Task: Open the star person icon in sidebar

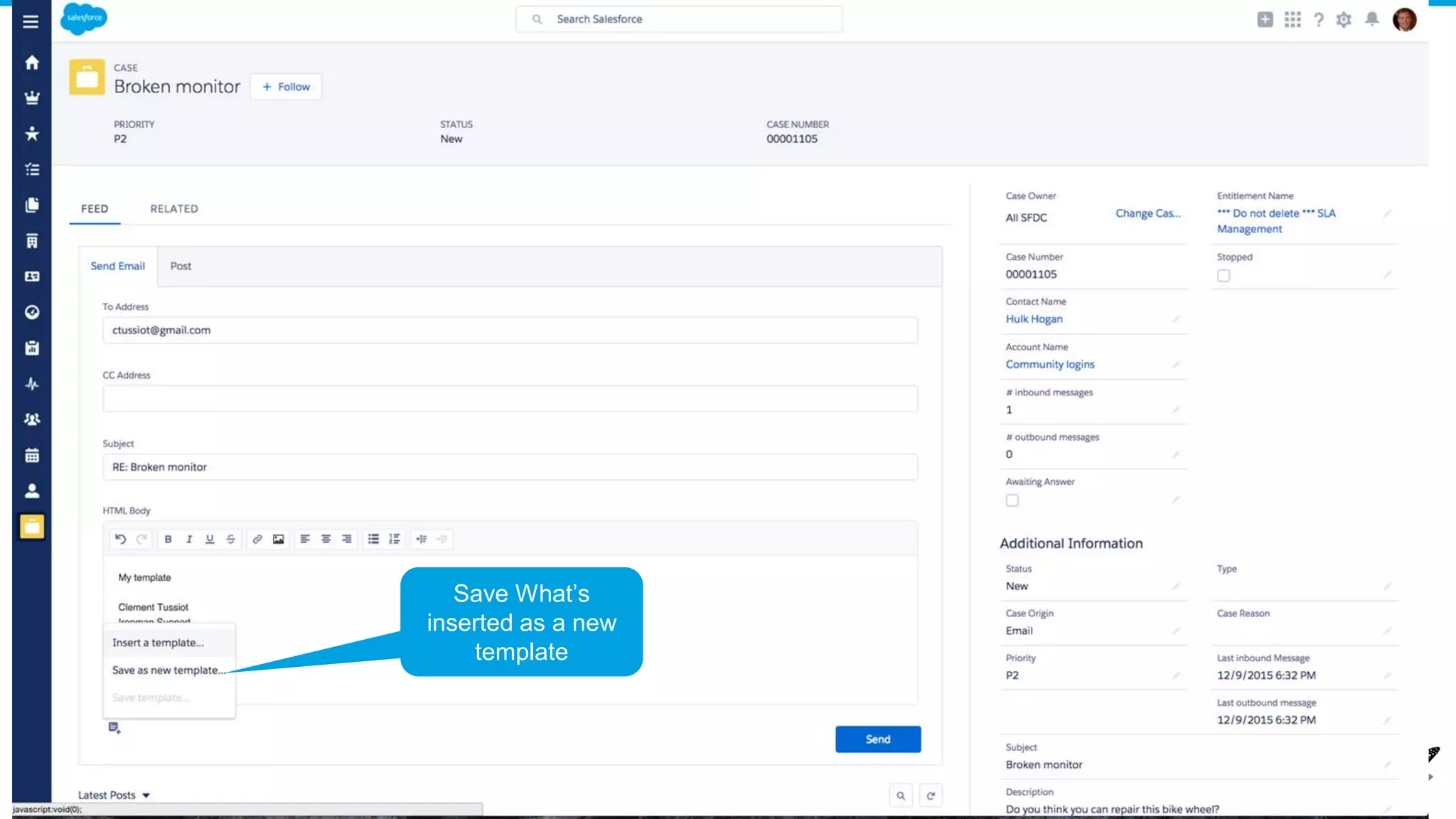Action: click(x=32, y=134)
